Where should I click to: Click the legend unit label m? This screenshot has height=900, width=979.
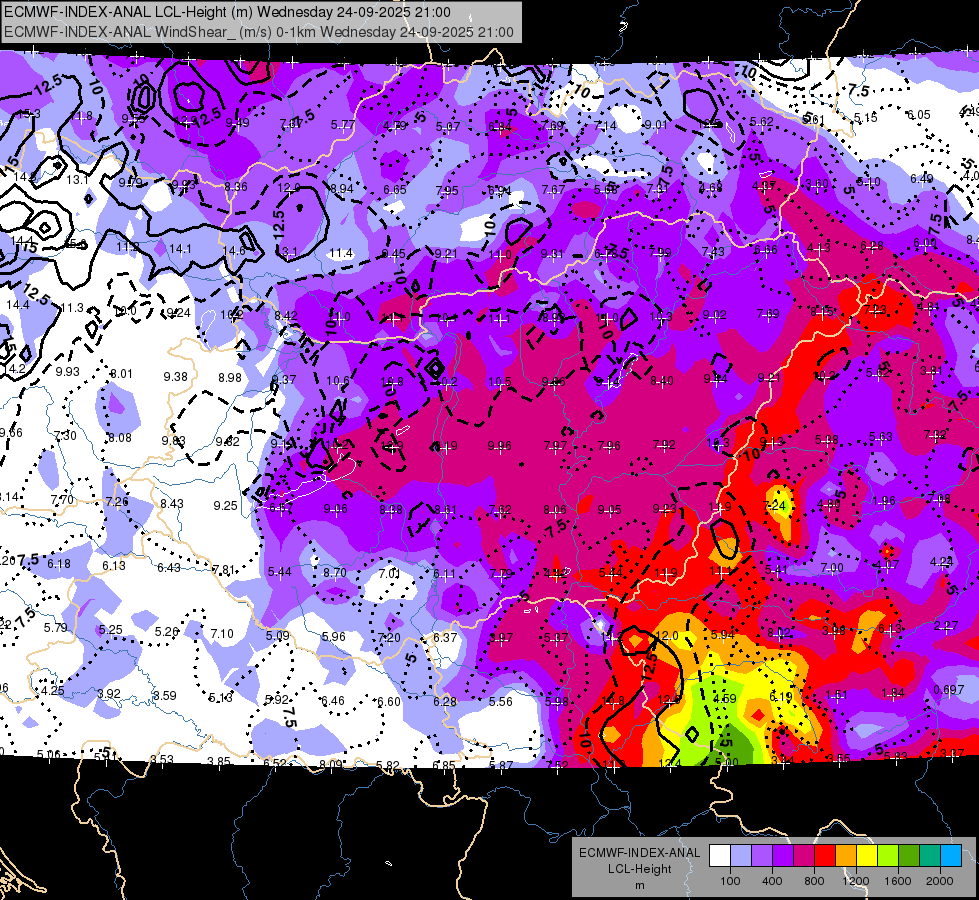point(639,885)
